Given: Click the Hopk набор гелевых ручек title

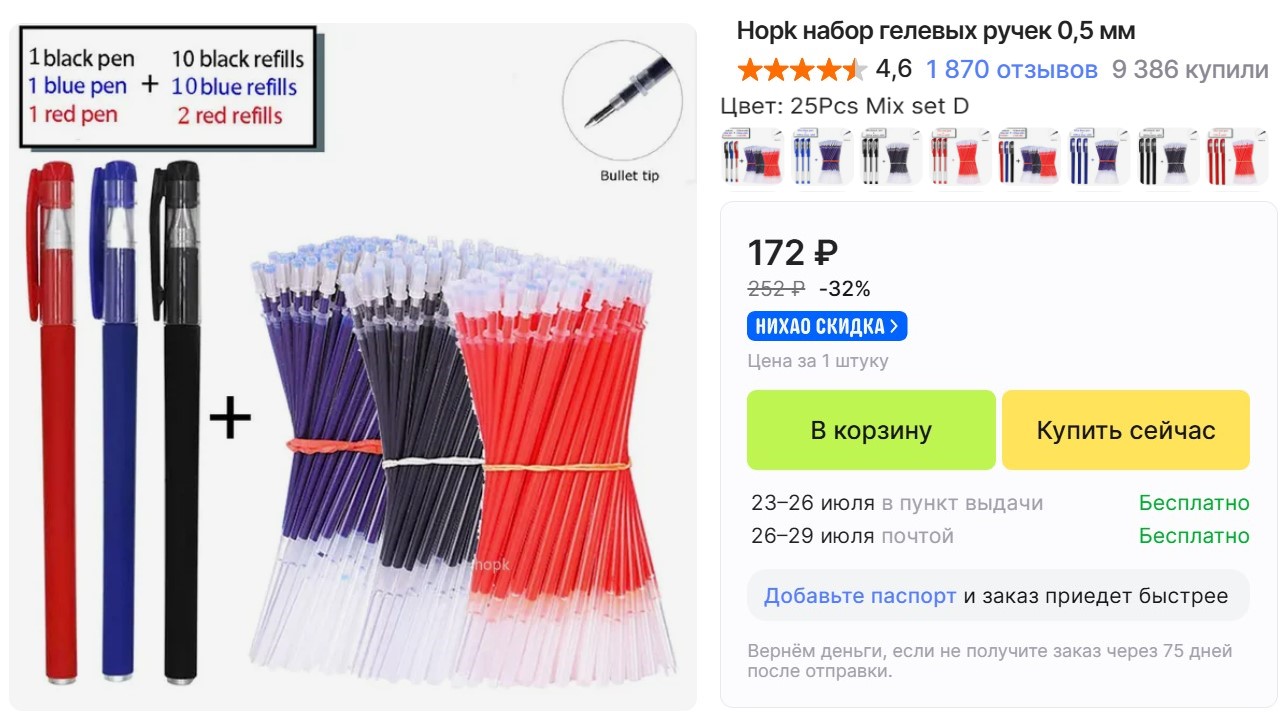Looking at the screenshot, I should (x=936, y=30).
